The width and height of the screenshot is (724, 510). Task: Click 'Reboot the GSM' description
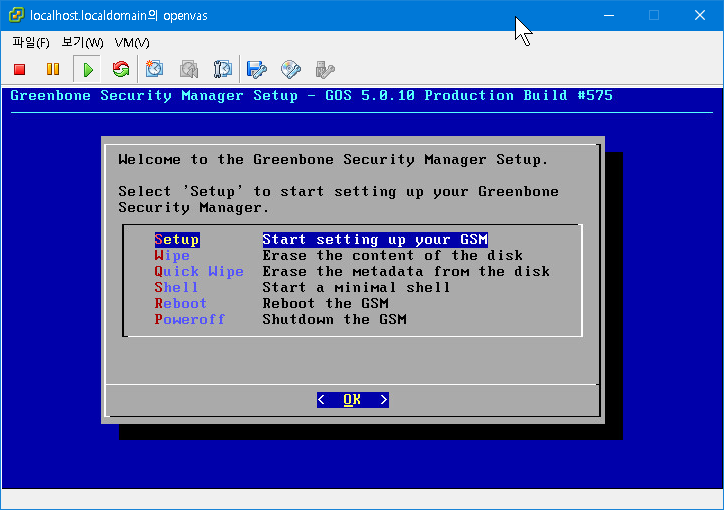click(326, 304)
